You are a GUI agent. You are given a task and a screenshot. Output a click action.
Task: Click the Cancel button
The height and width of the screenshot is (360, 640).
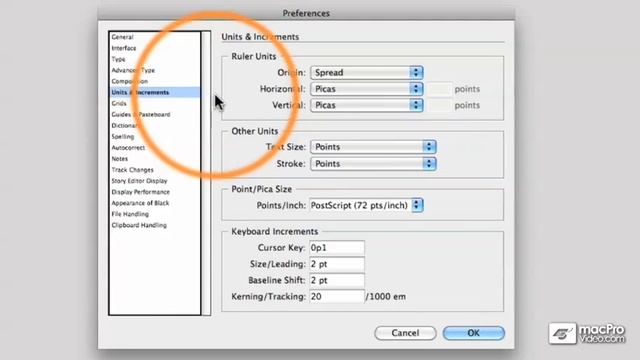405,333
